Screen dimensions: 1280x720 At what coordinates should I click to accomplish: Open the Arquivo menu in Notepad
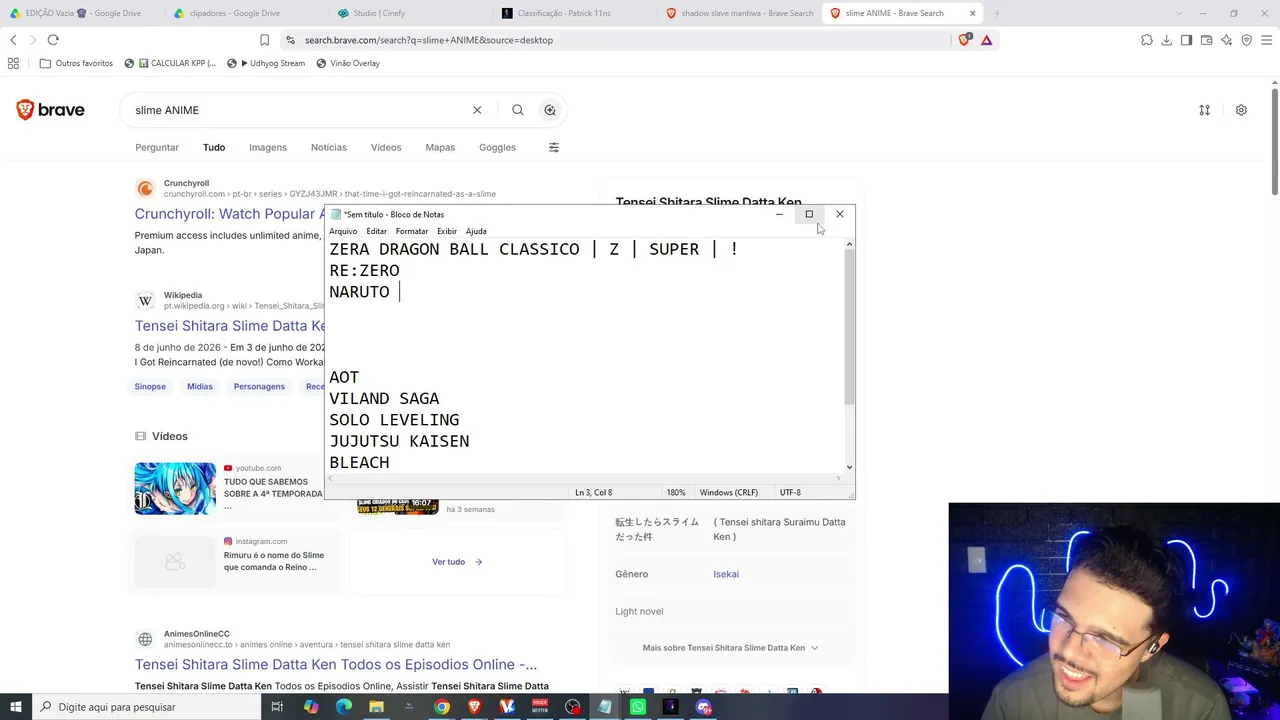pyautogui.click(x=343, y=231)
